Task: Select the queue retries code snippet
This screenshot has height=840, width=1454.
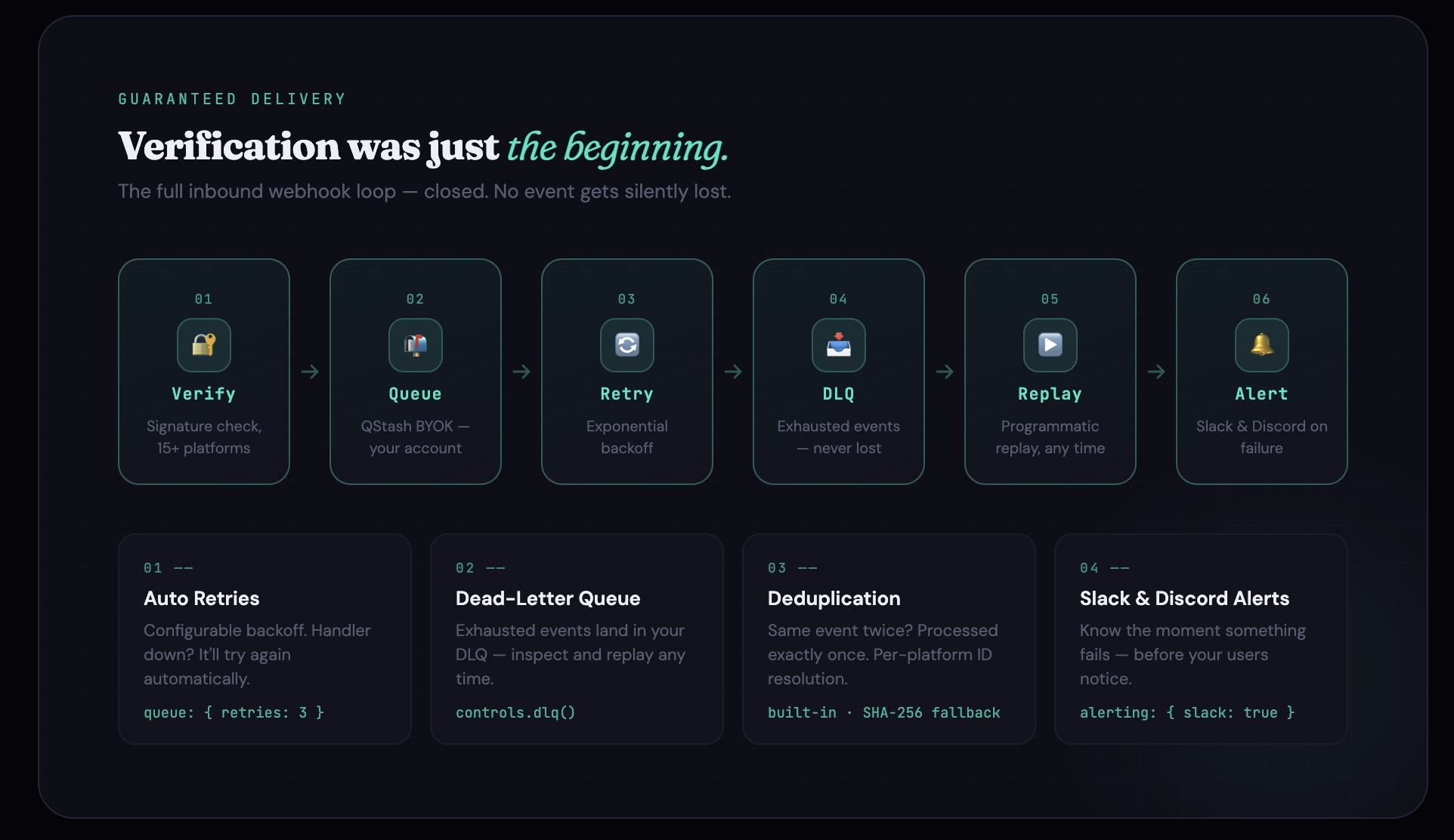Action: tap(234, 712)
